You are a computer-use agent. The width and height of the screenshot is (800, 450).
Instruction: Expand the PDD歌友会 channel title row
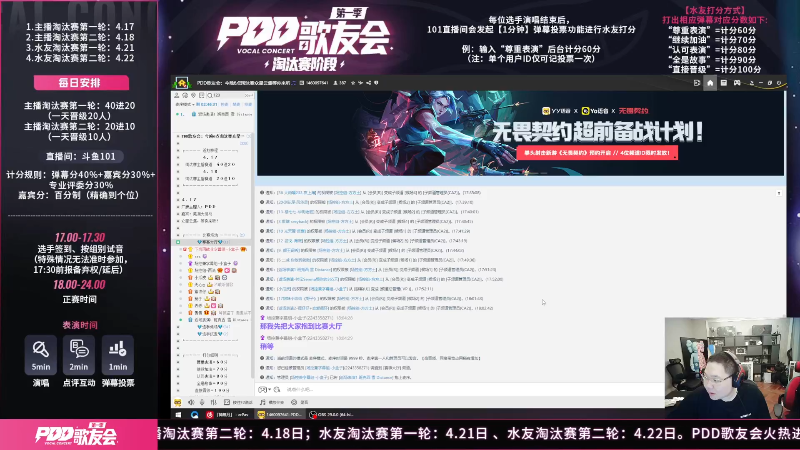point(211,136)
